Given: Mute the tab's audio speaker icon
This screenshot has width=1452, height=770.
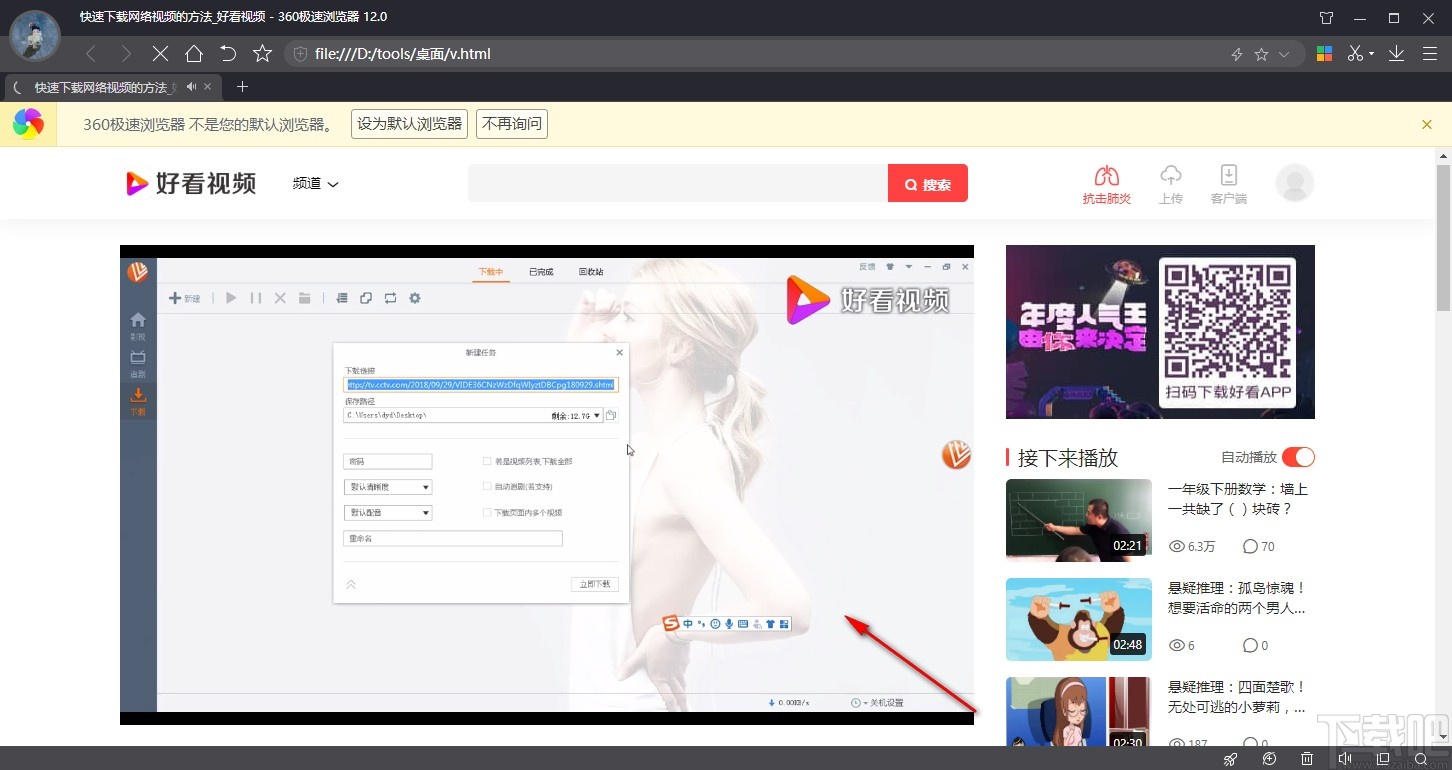Looking at the screenshot, I should 191,87.
